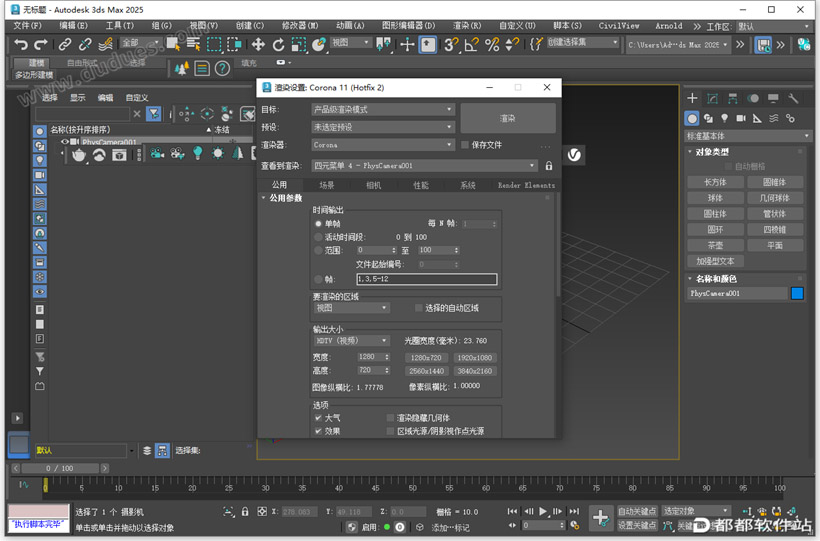Create a 长方体 box primitive

[715, 182]
